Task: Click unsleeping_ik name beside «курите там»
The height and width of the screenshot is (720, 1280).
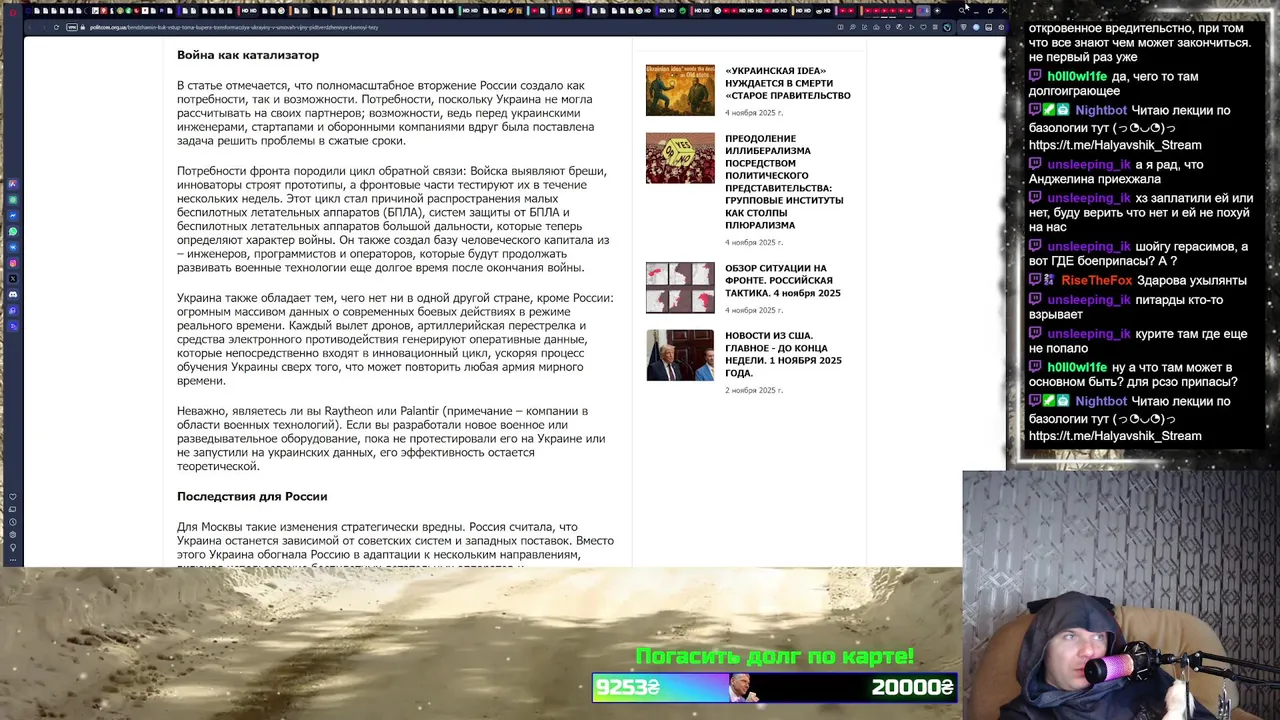Action: coord(1089,334)
